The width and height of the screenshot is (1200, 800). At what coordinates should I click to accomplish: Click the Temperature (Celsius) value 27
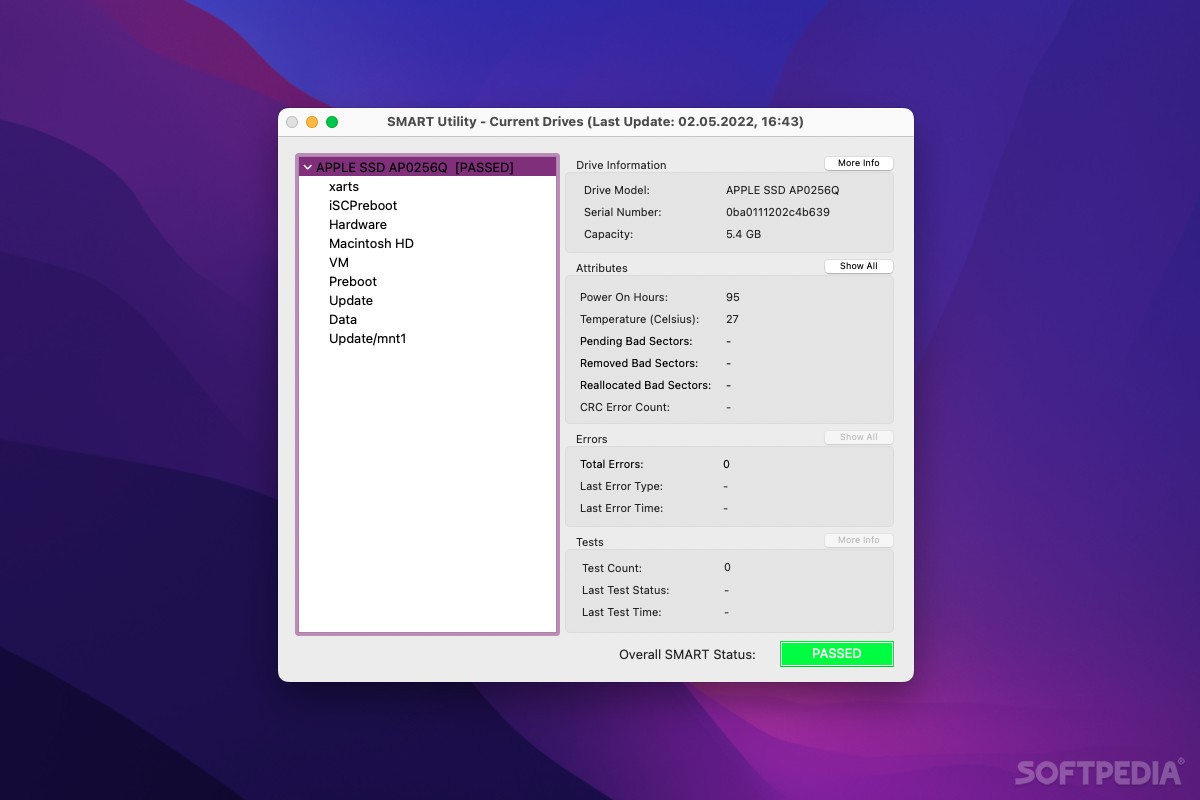click(733, 319)
